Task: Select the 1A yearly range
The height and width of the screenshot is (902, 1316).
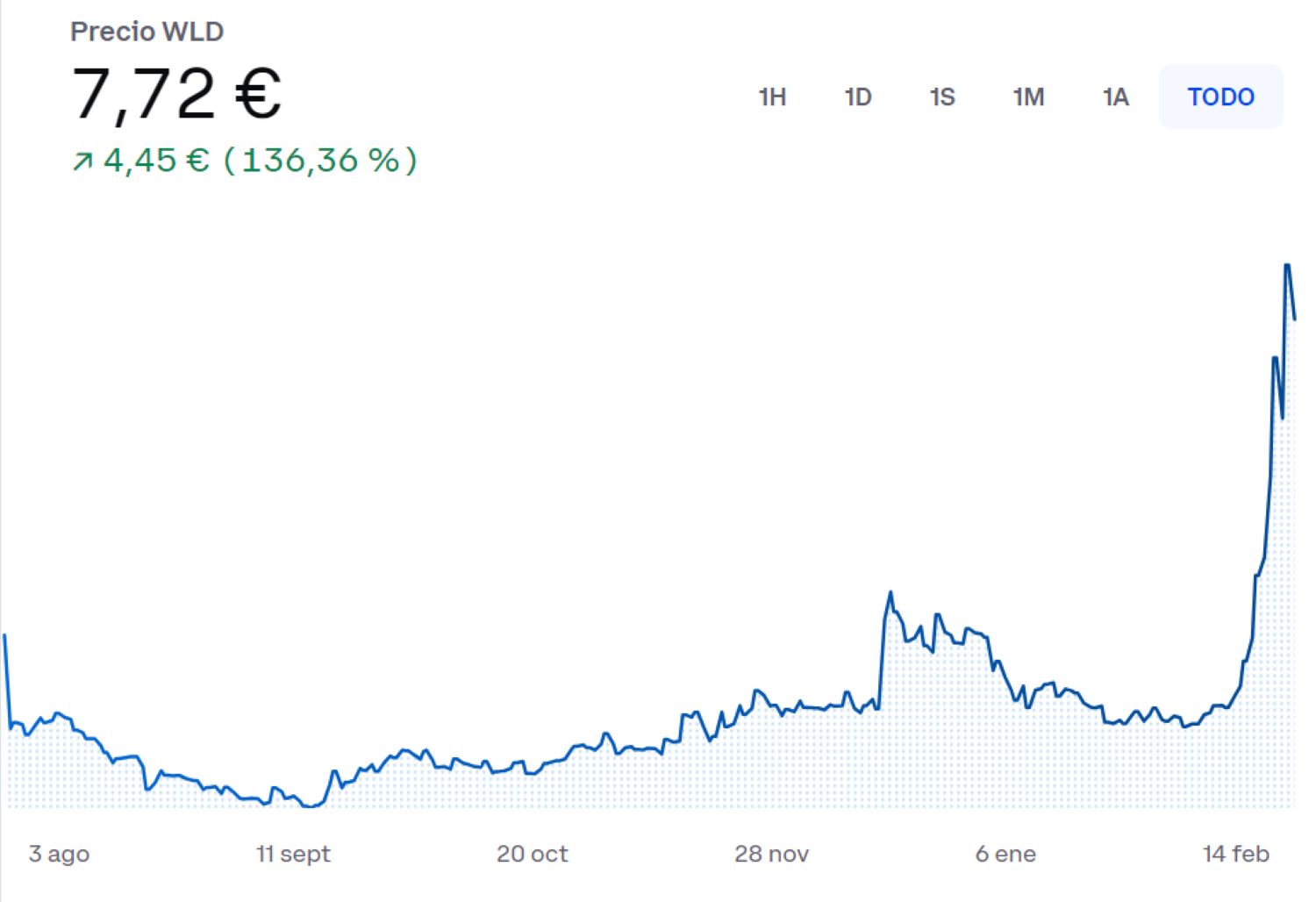Action: click(1115, 97)
